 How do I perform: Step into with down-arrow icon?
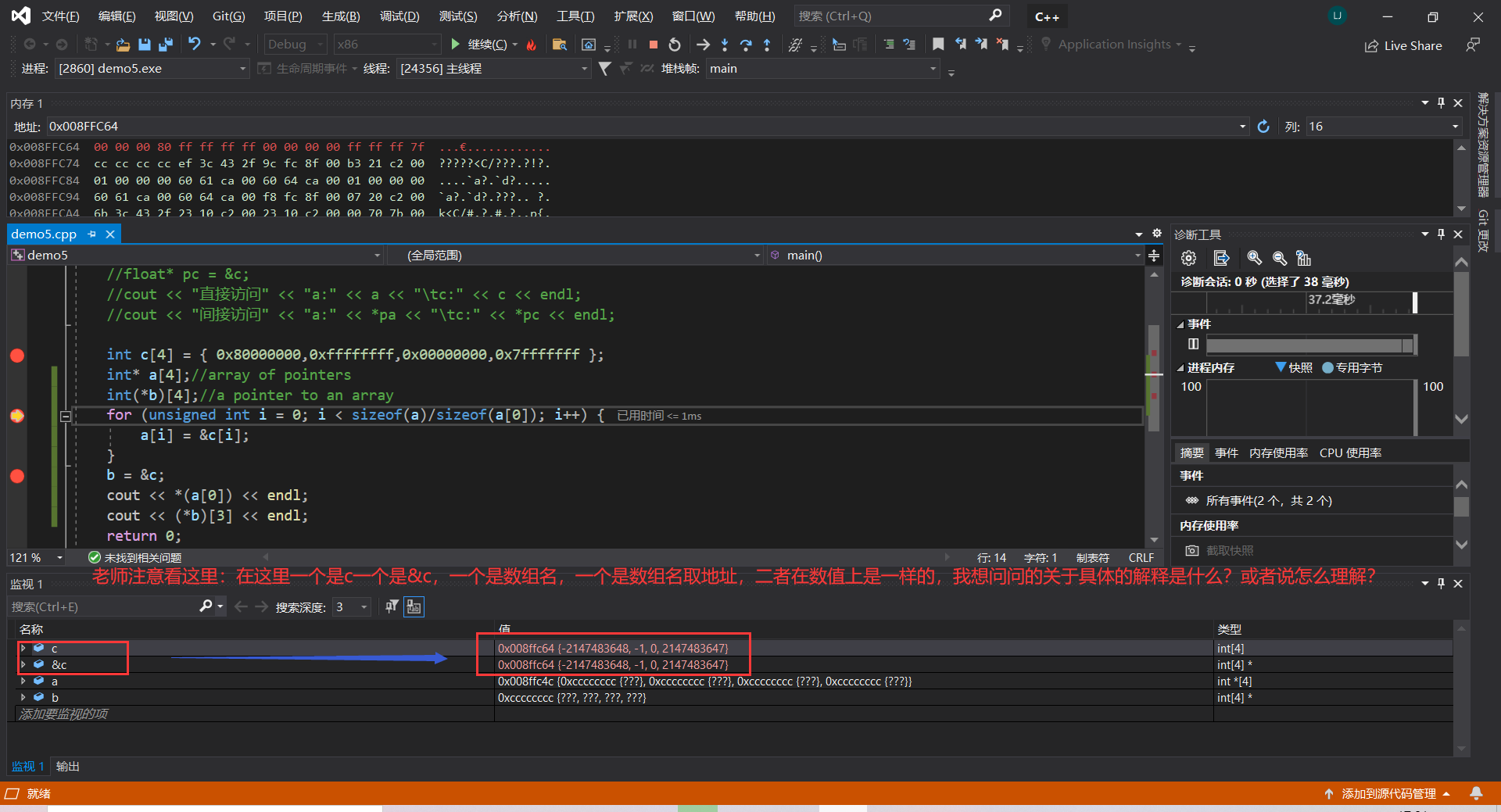pyautogui.click(x=725, y=45)
